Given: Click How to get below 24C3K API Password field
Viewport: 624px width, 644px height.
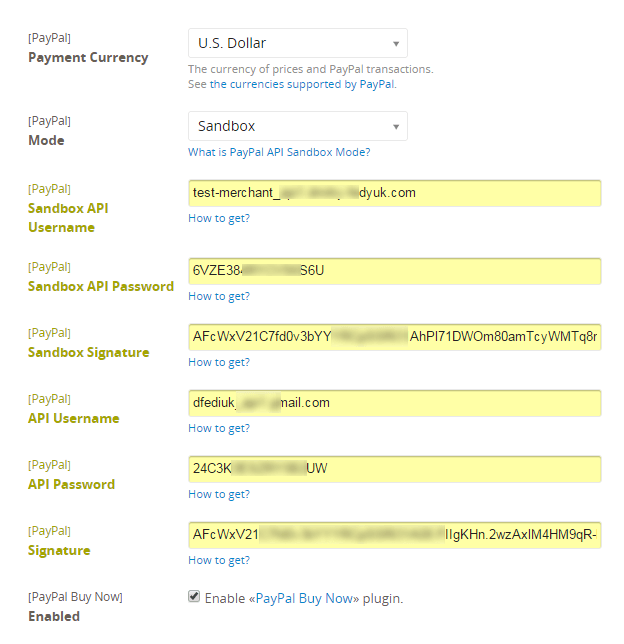Looking at the screenshot, I should coord(219,494).
